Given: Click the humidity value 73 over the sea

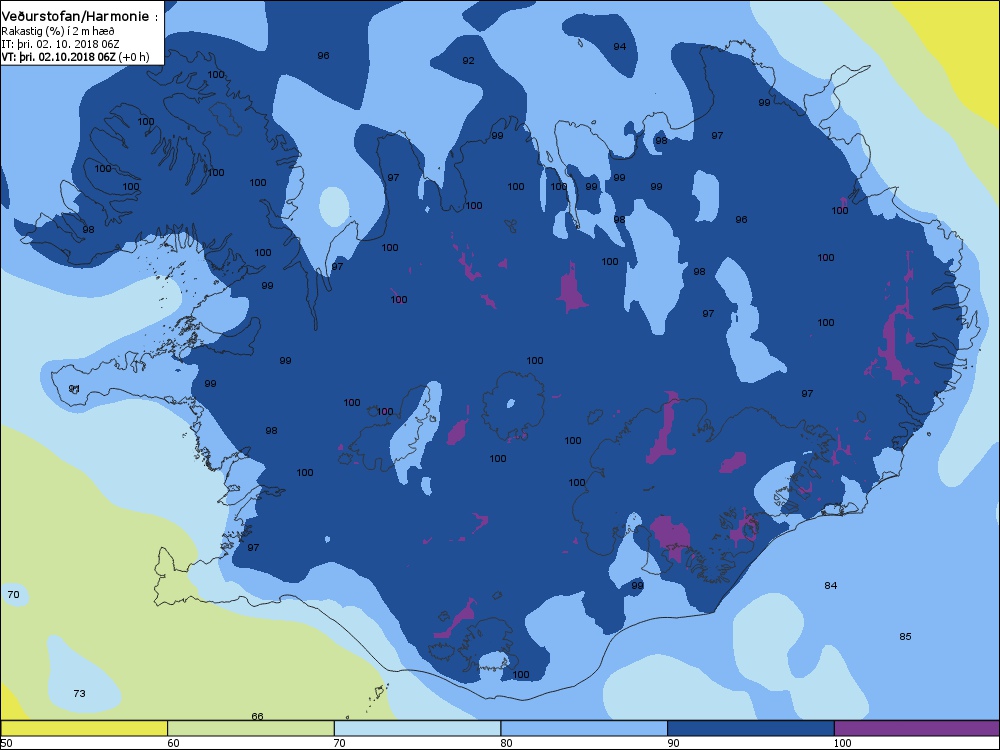Looking at the screenshot, I should click(x=79, y=693).
